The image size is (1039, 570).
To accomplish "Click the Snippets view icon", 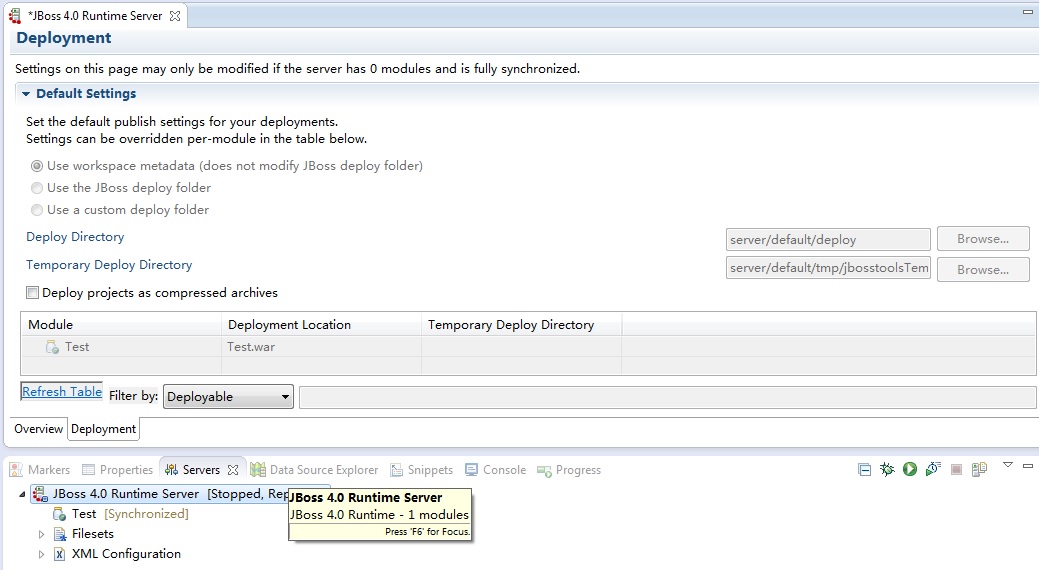I will click(x=396, y=470).
